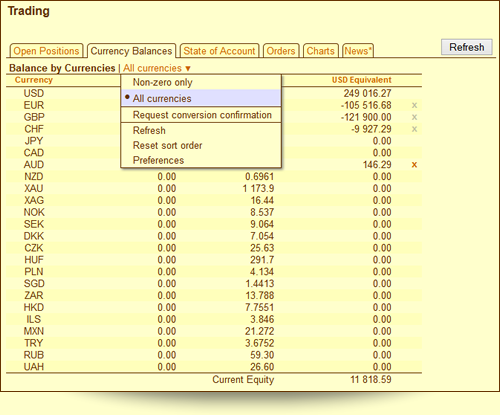Viewport: 500px width, 415px height.
Task: Click the HUF rate 291.7
Action: [262, 260]
